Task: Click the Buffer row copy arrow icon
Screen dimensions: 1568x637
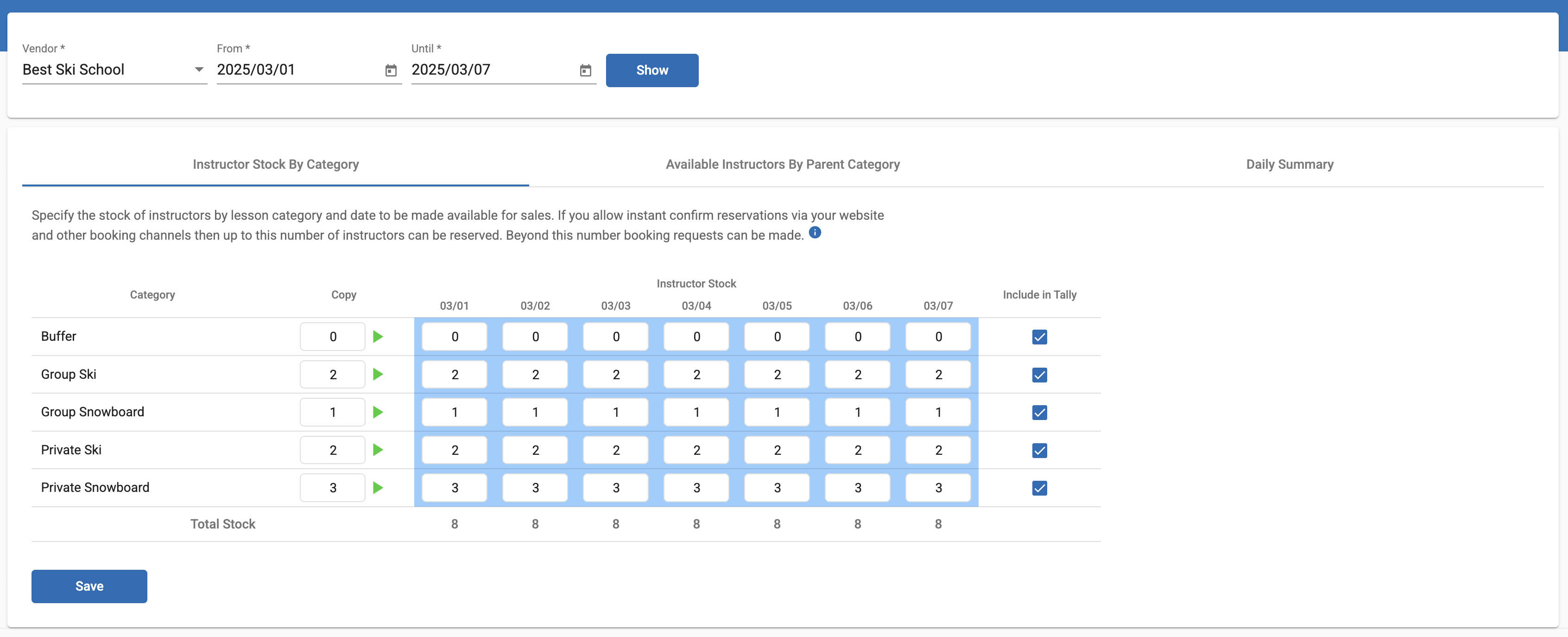Action: pyautogui.click(x=378, y=337)
